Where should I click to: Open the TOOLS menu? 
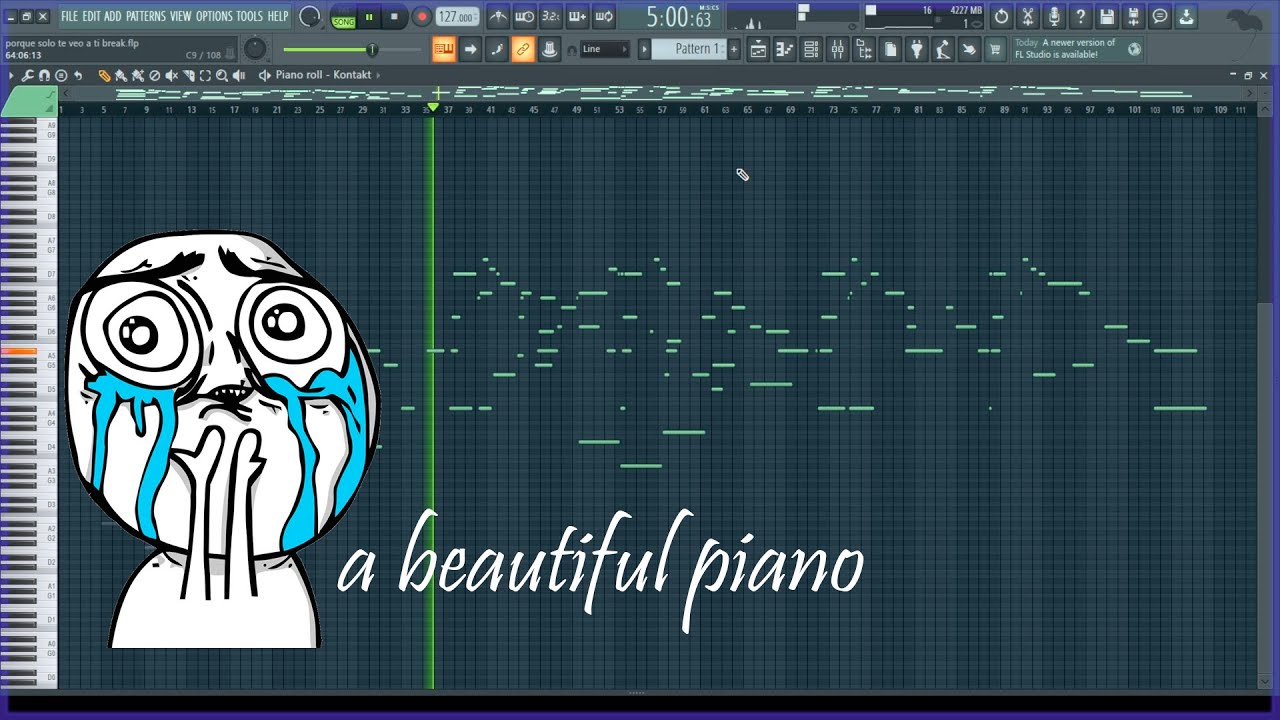pos(249,16)
